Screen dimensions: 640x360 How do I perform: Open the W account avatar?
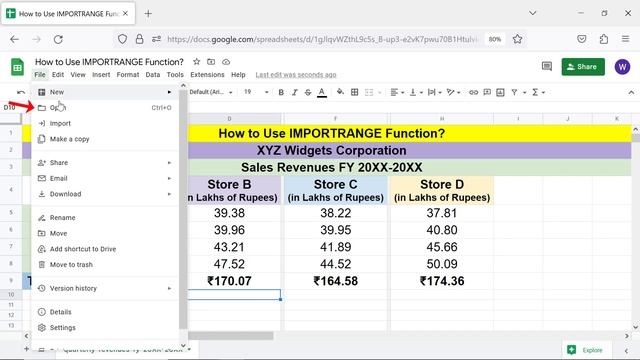pos(622,67)
